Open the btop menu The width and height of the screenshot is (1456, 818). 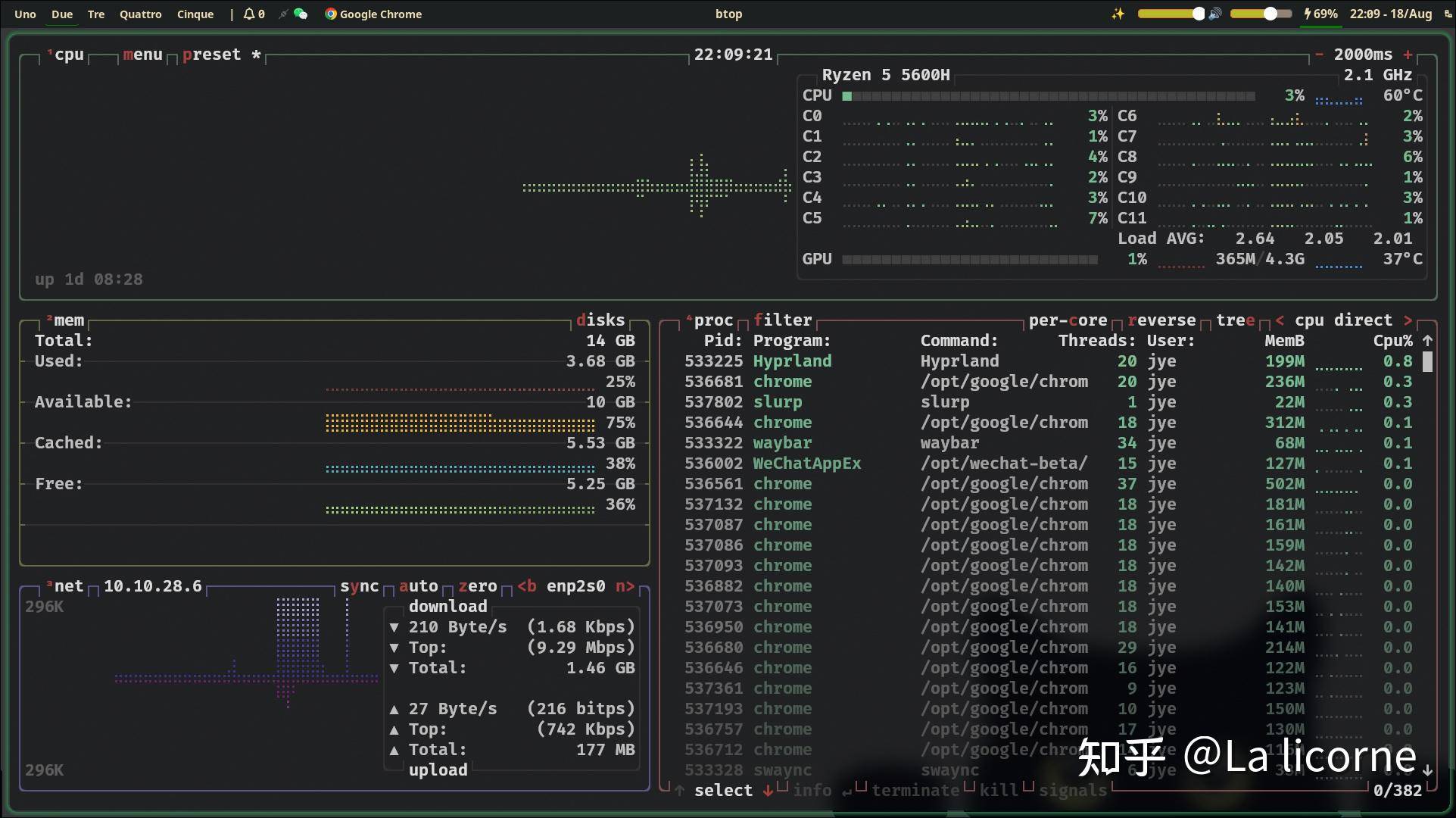coord(143,55)
